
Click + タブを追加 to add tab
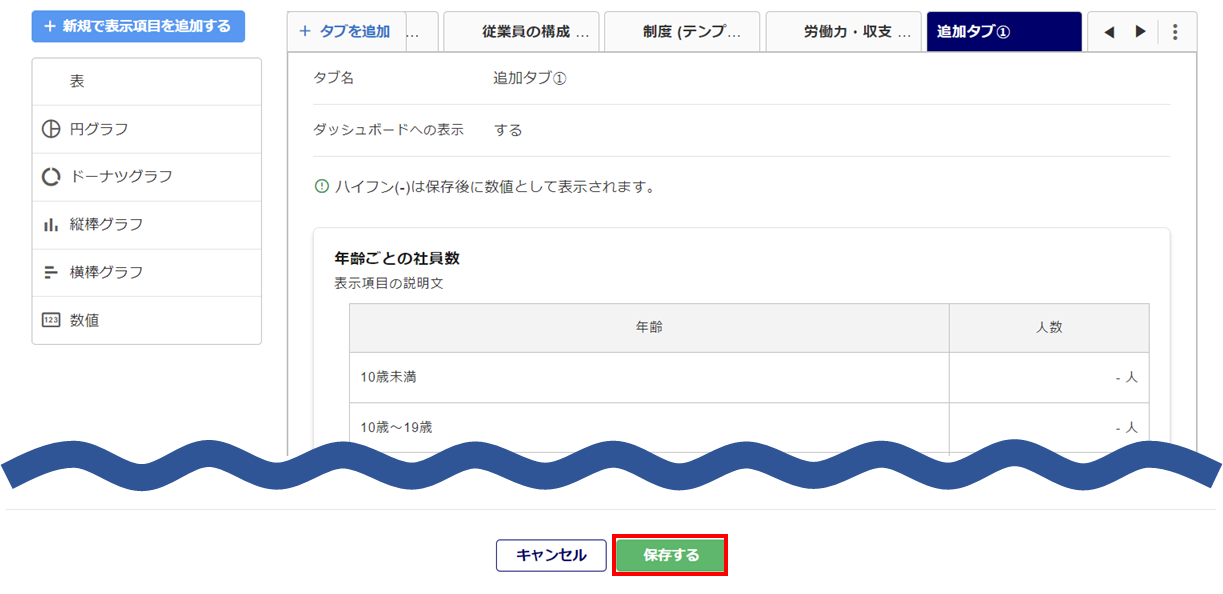(345, 32)
